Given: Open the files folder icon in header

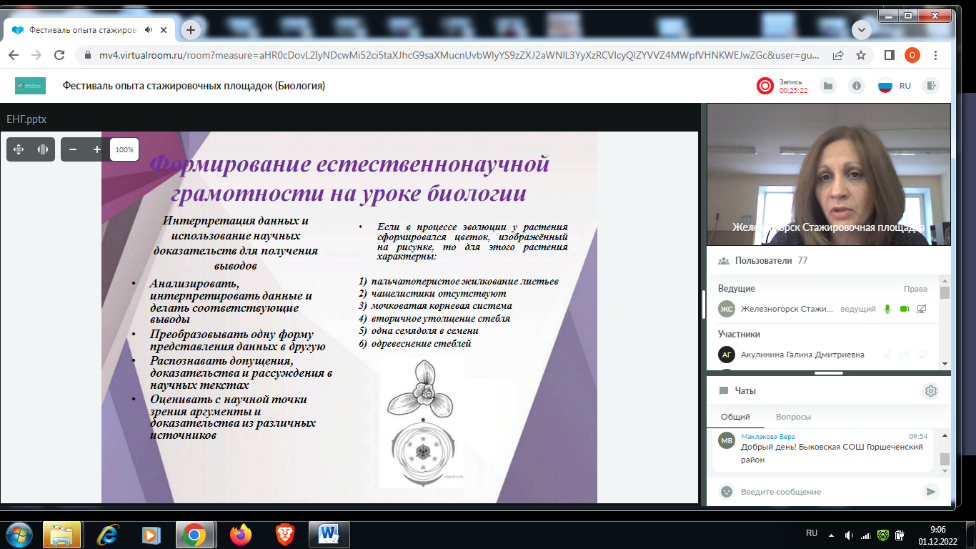Looking at the screenshot, I should pyautogui.click(x=828, y=86).
